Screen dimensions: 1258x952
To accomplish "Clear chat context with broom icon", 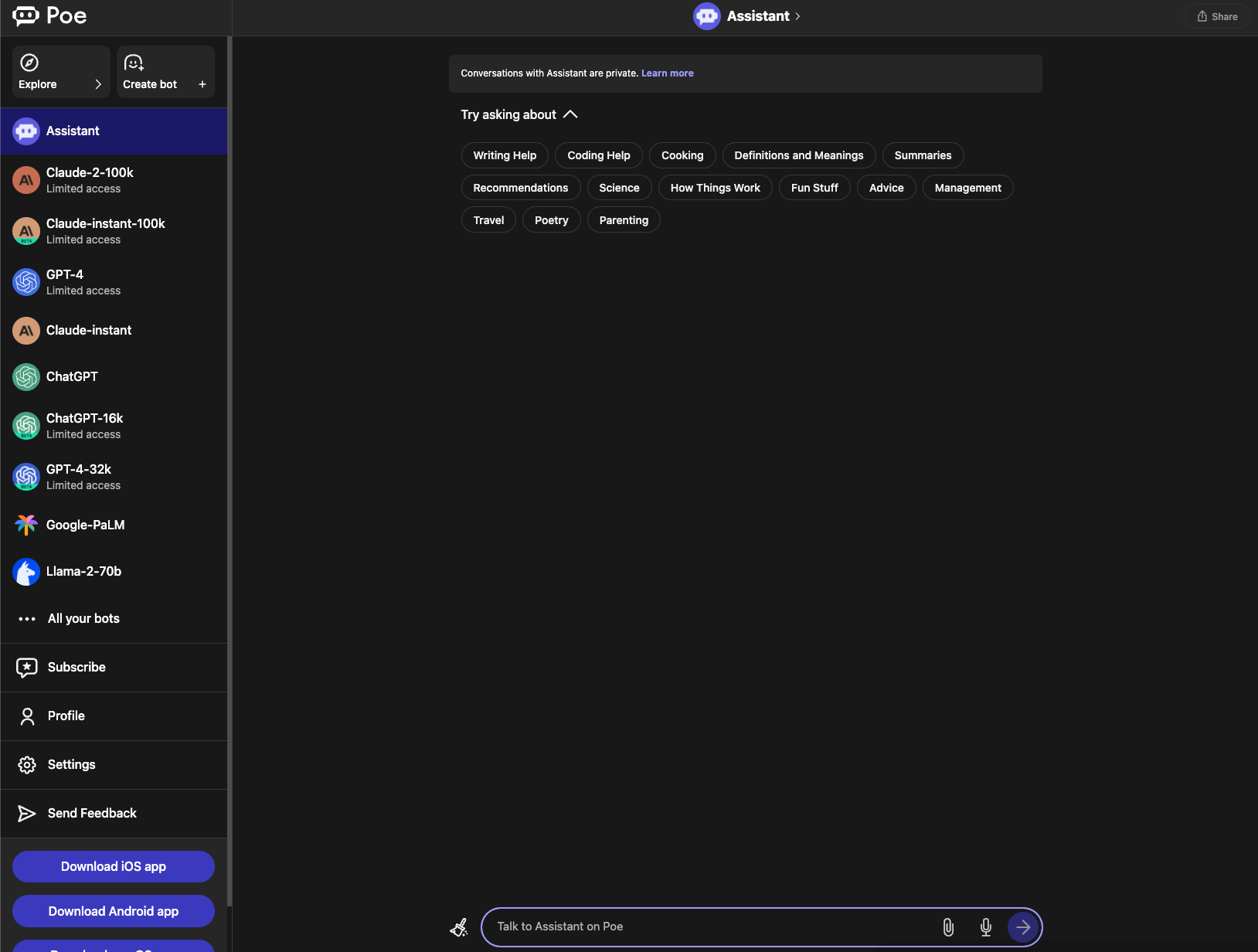I will pyautogui.click(x=459, y=927).
